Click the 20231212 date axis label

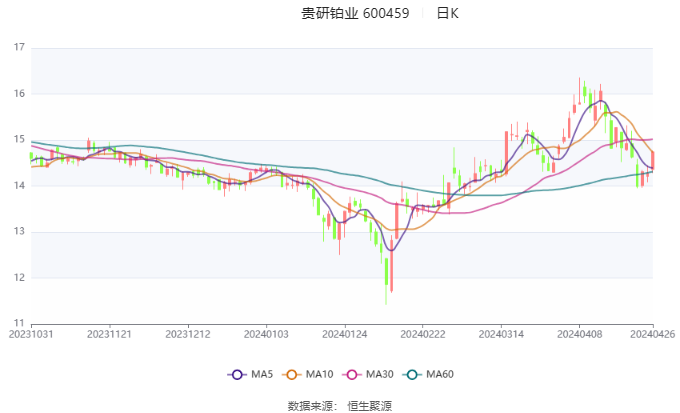pyautogui.click(x=188, y=334)
